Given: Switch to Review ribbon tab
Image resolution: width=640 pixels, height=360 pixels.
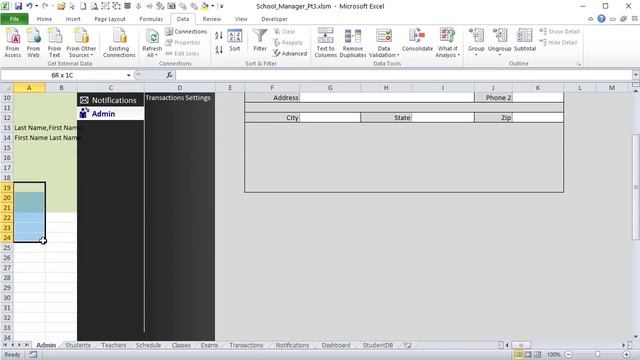Looking at the screenshot, I should pos(211,19).
